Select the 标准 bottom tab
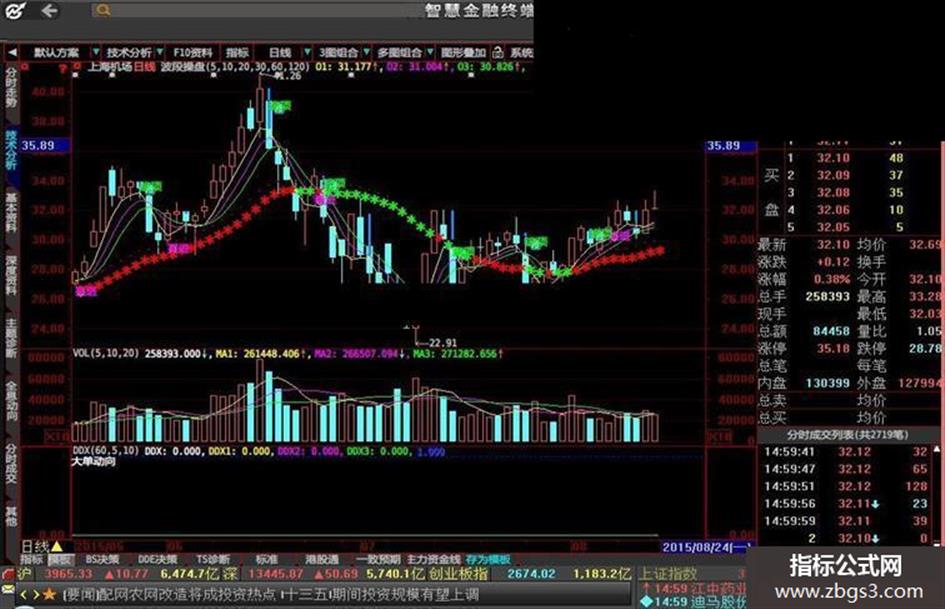 point(267,560)
